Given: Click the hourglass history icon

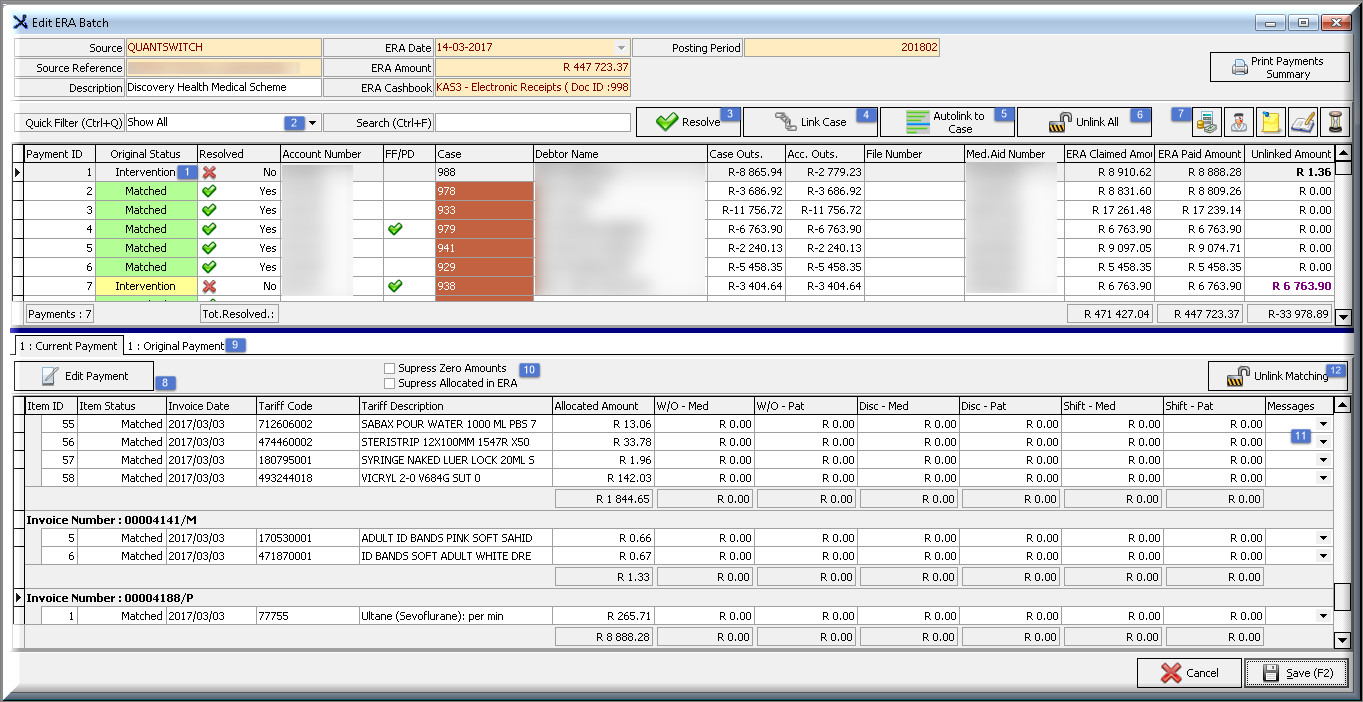Looking at the screenshot, I should click(x=1334, y=122).
